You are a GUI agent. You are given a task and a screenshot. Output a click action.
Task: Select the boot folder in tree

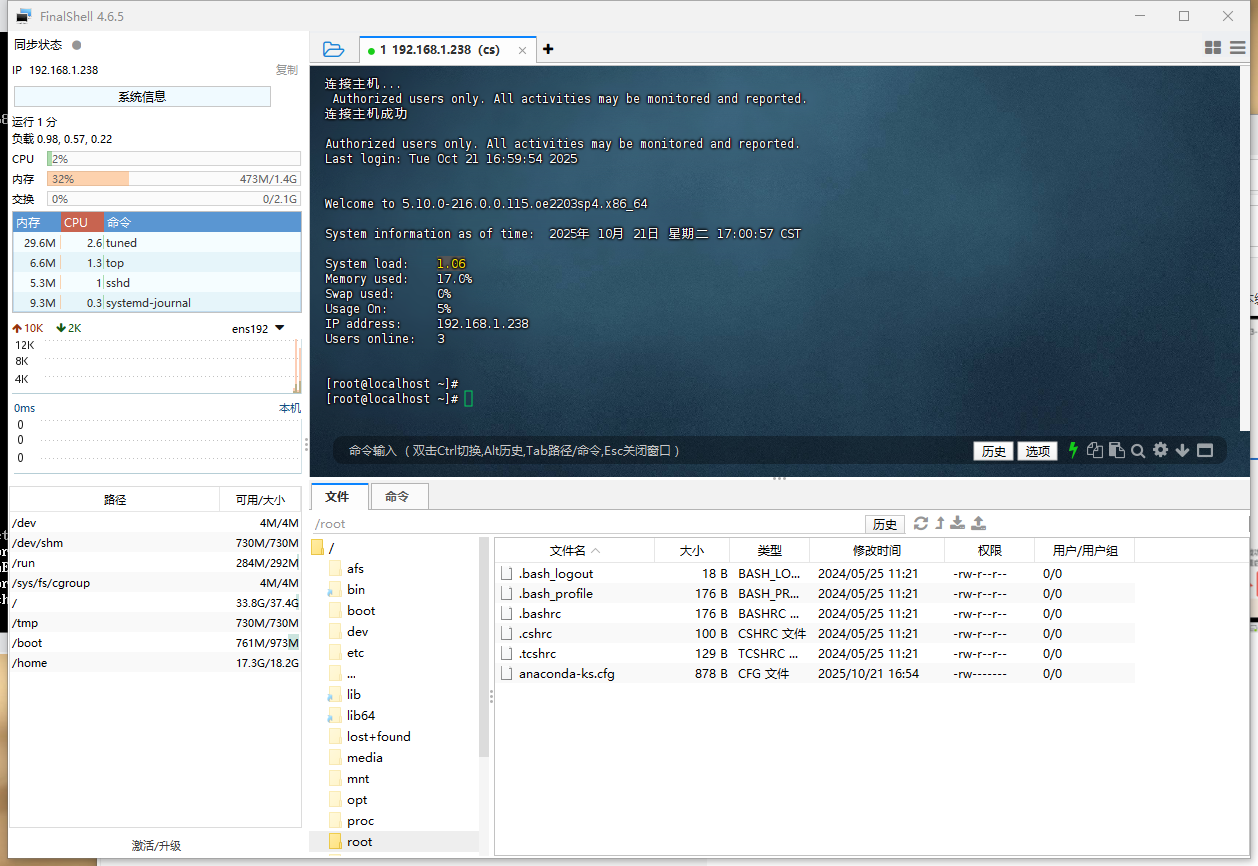tap(361, 611)
